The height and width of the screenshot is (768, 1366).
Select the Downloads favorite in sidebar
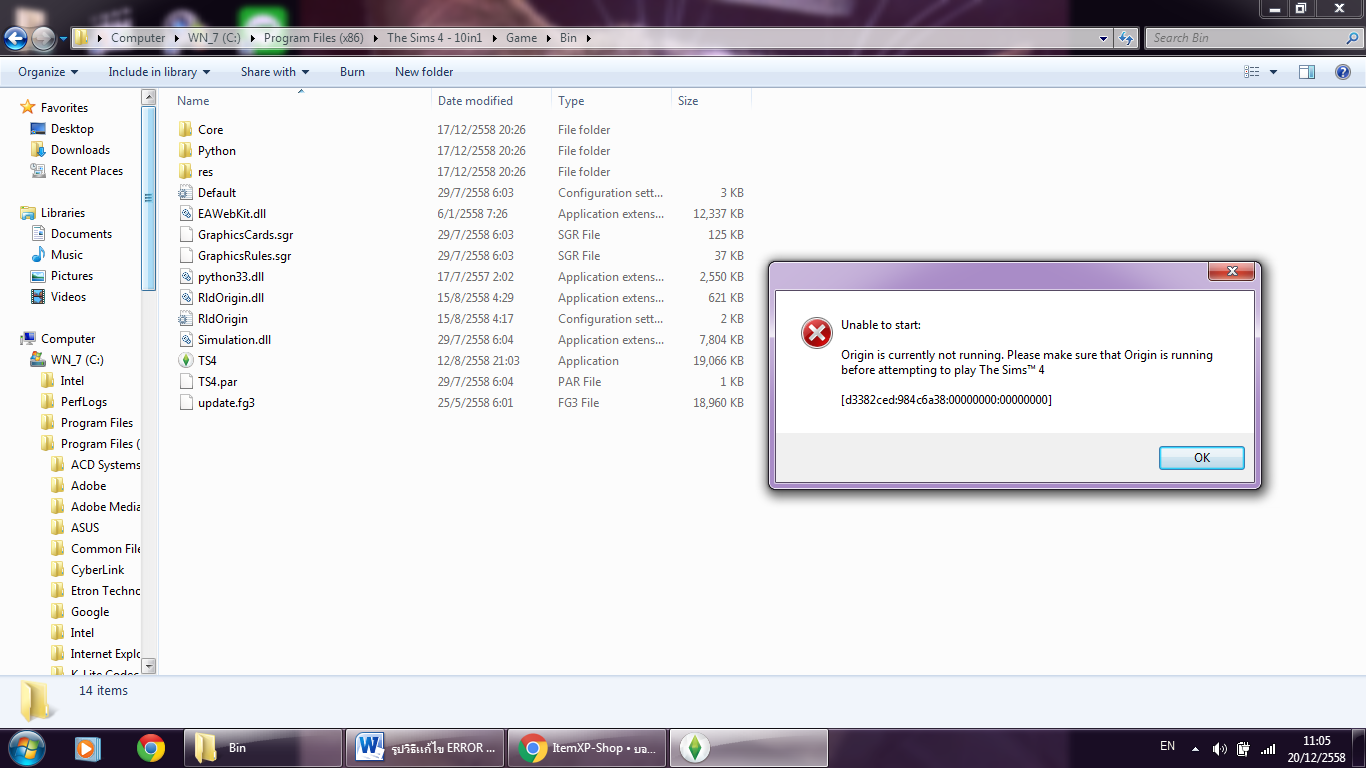click(80, 150)
